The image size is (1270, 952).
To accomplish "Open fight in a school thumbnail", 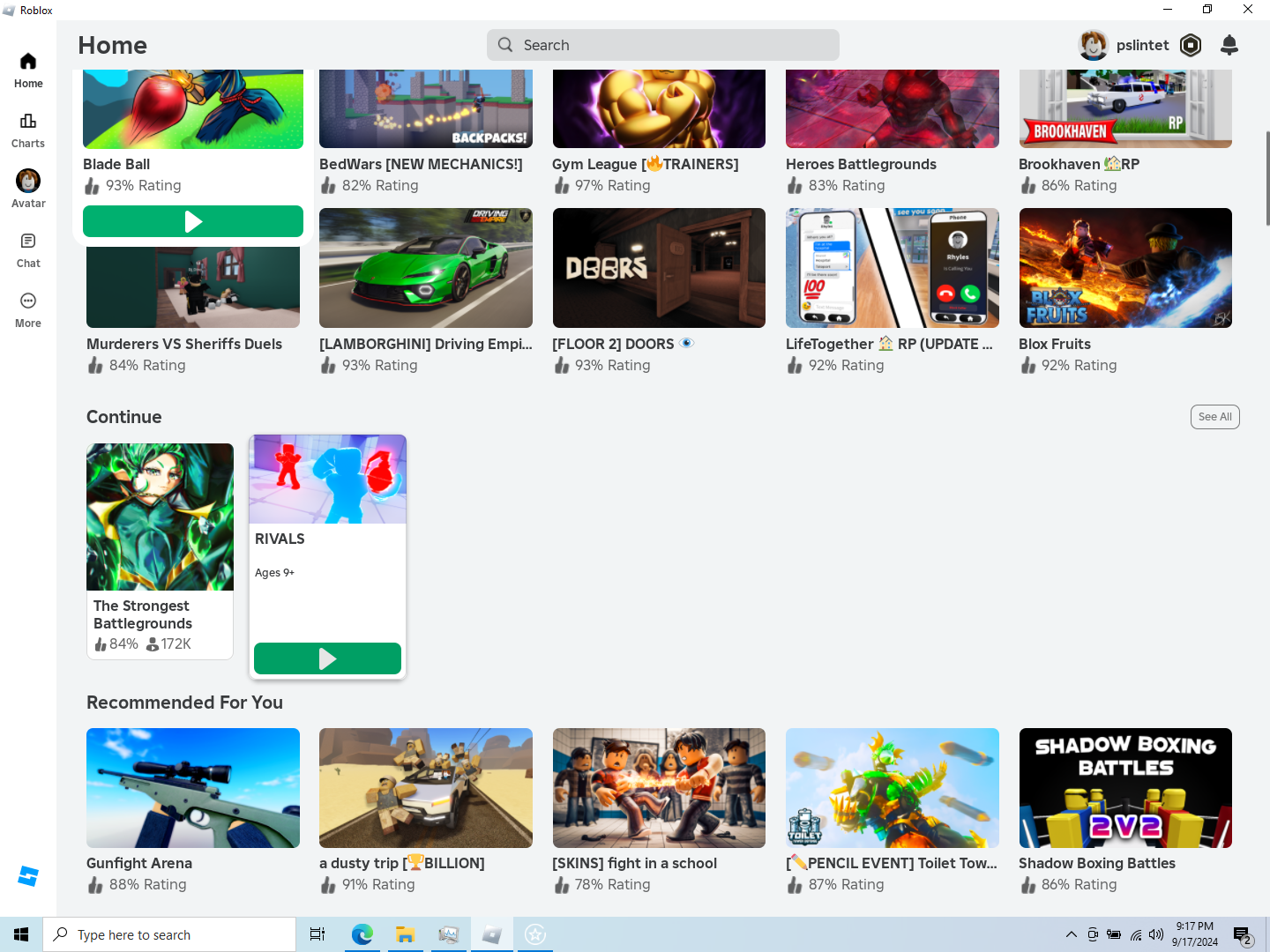I will pyautogui.click(x=659, y=788).
